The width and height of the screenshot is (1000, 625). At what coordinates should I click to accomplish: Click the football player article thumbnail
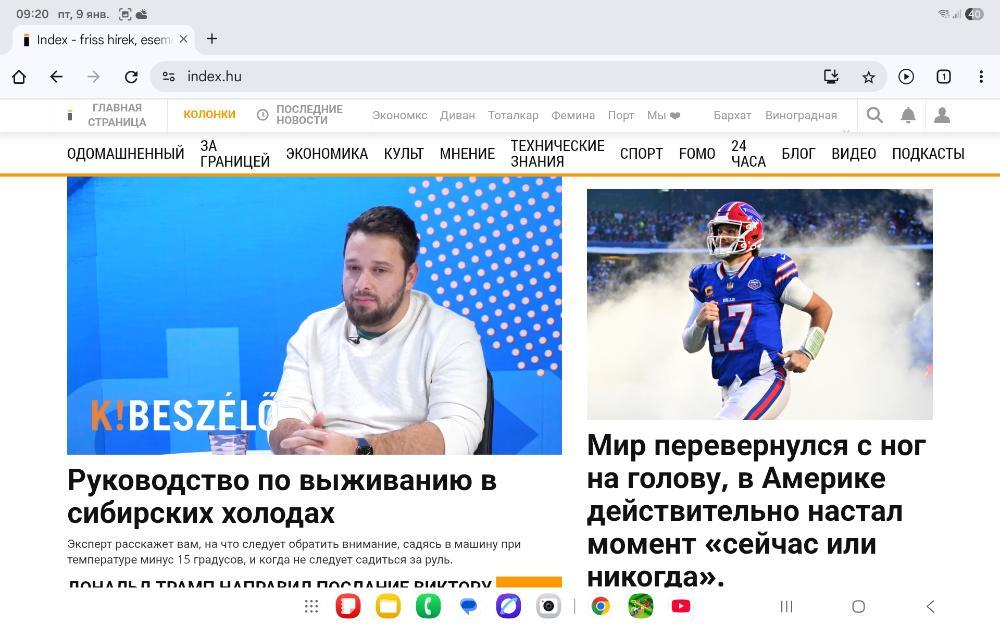coord(760,304)
